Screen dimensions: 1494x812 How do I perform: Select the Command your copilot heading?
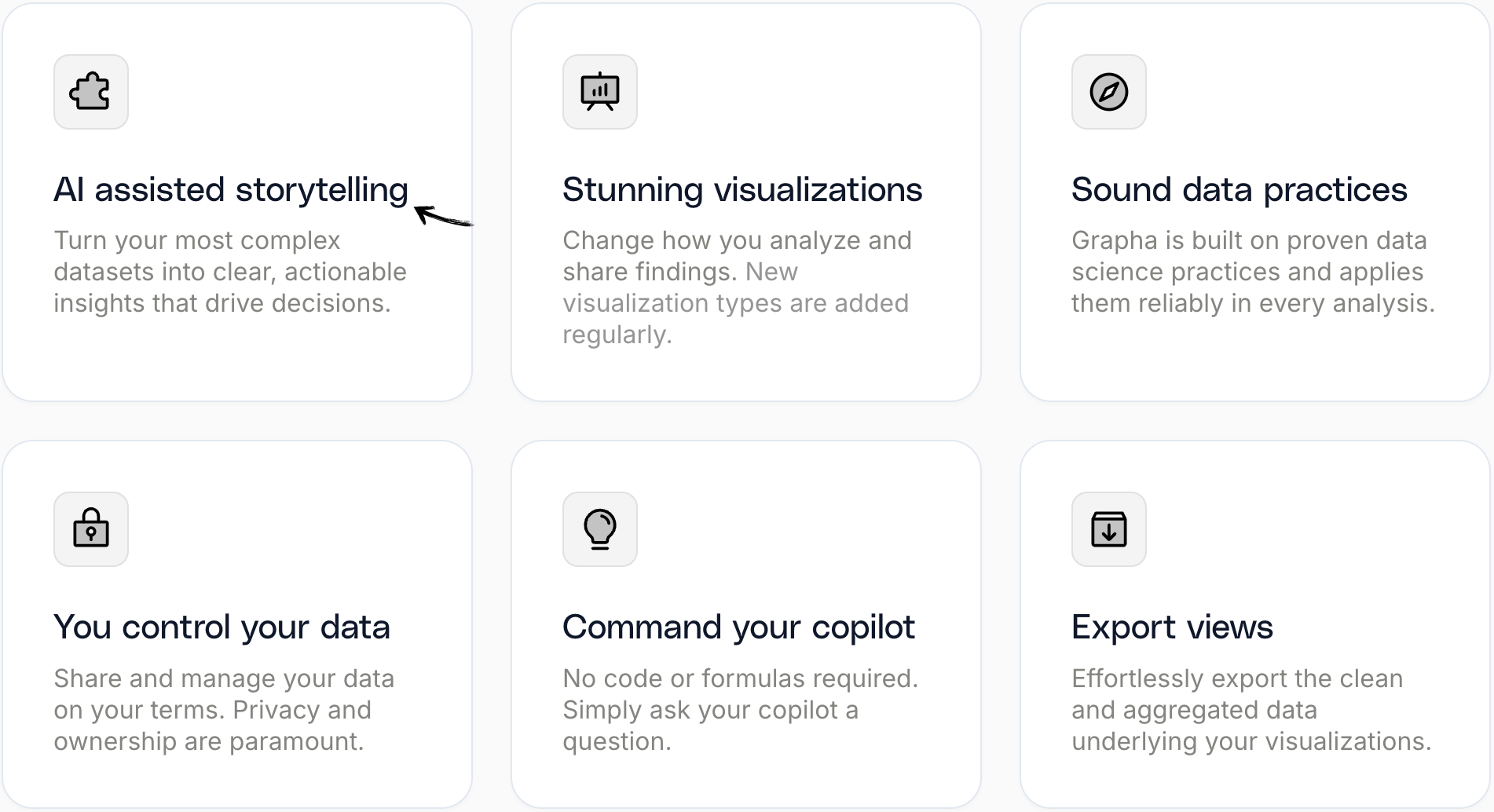738,627
